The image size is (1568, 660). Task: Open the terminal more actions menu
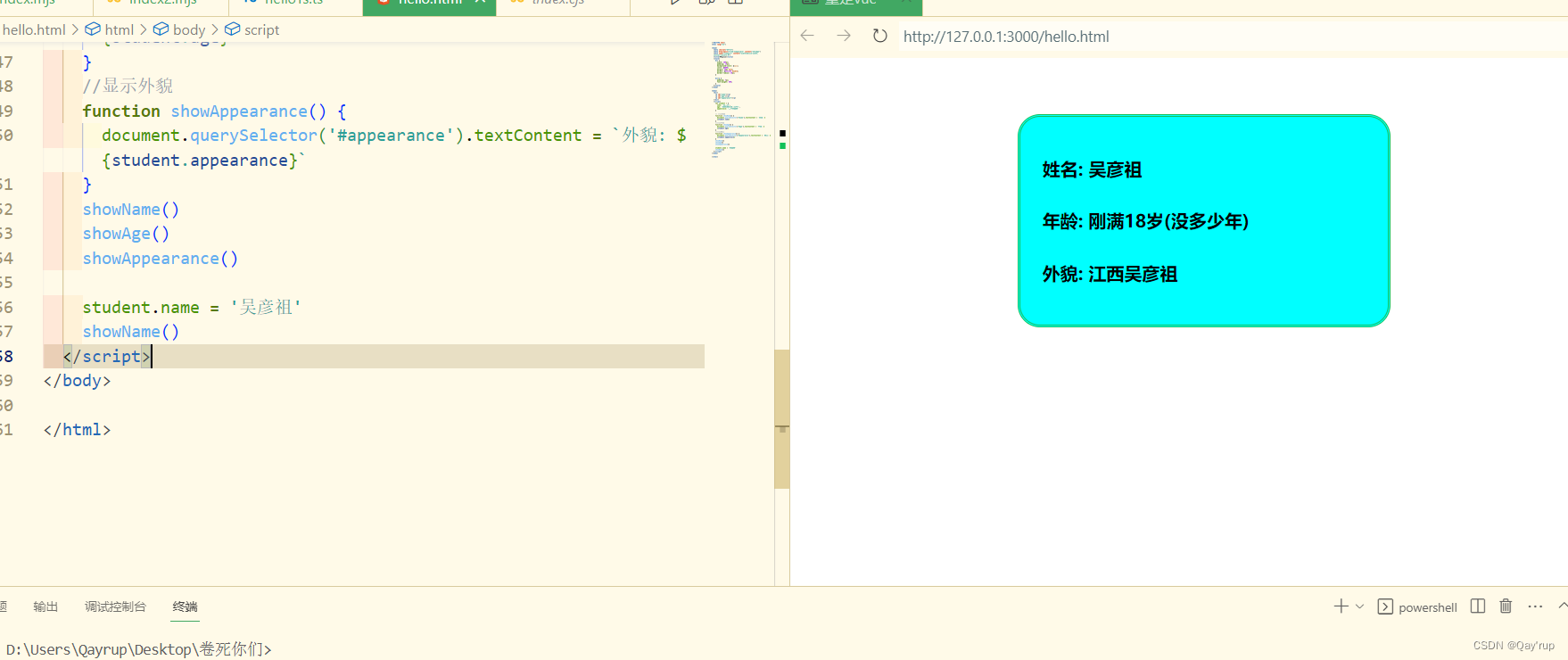(x=1535, y=606)
